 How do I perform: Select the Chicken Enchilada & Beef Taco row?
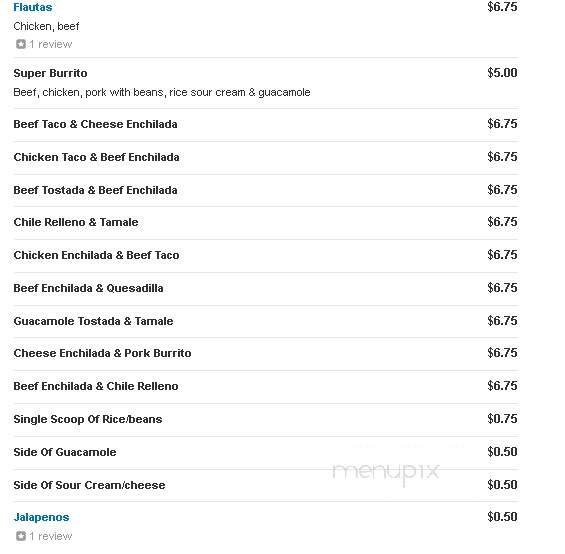(266, 256)
